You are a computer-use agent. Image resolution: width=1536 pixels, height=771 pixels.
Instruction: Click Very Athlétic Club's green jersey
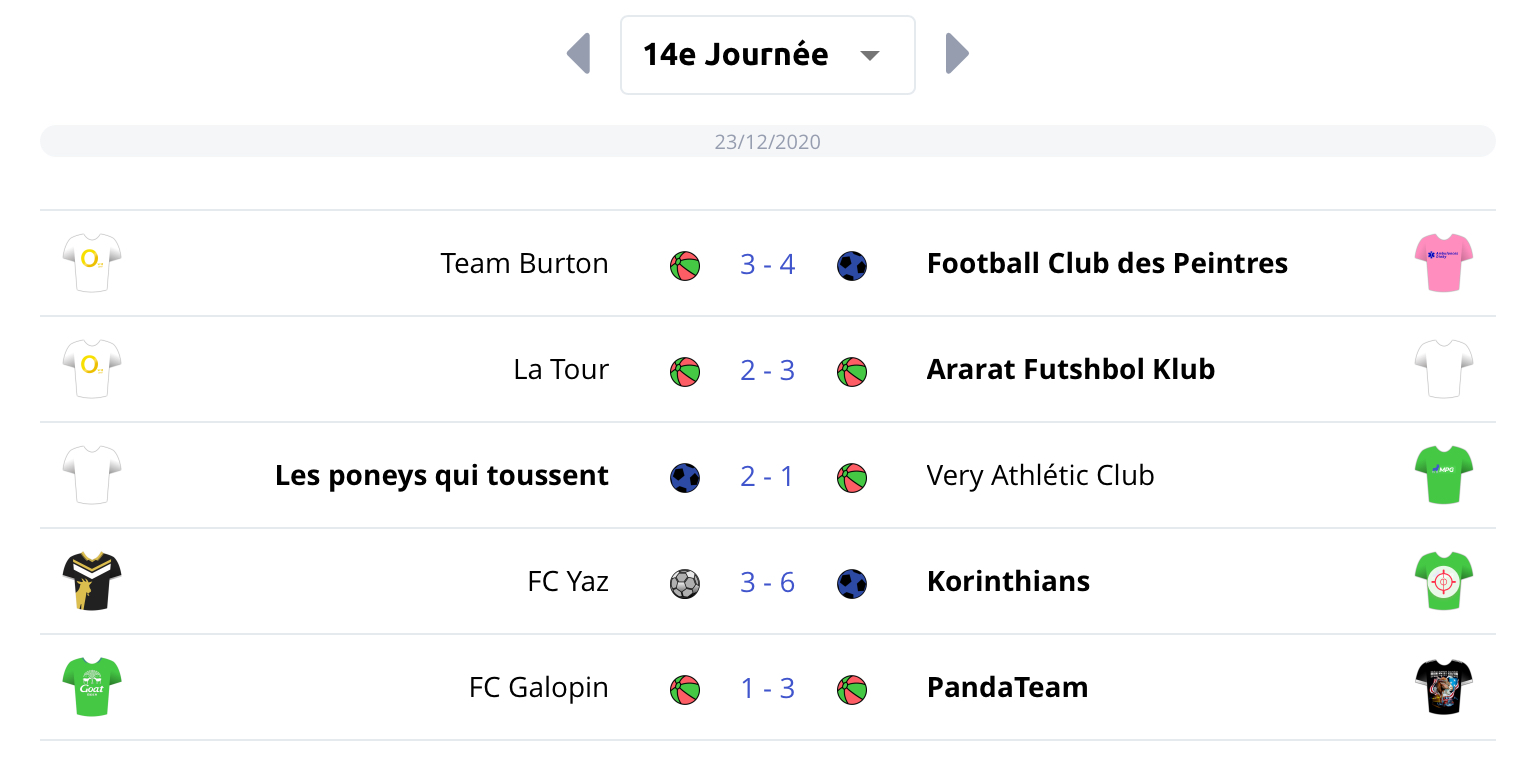1444,475
